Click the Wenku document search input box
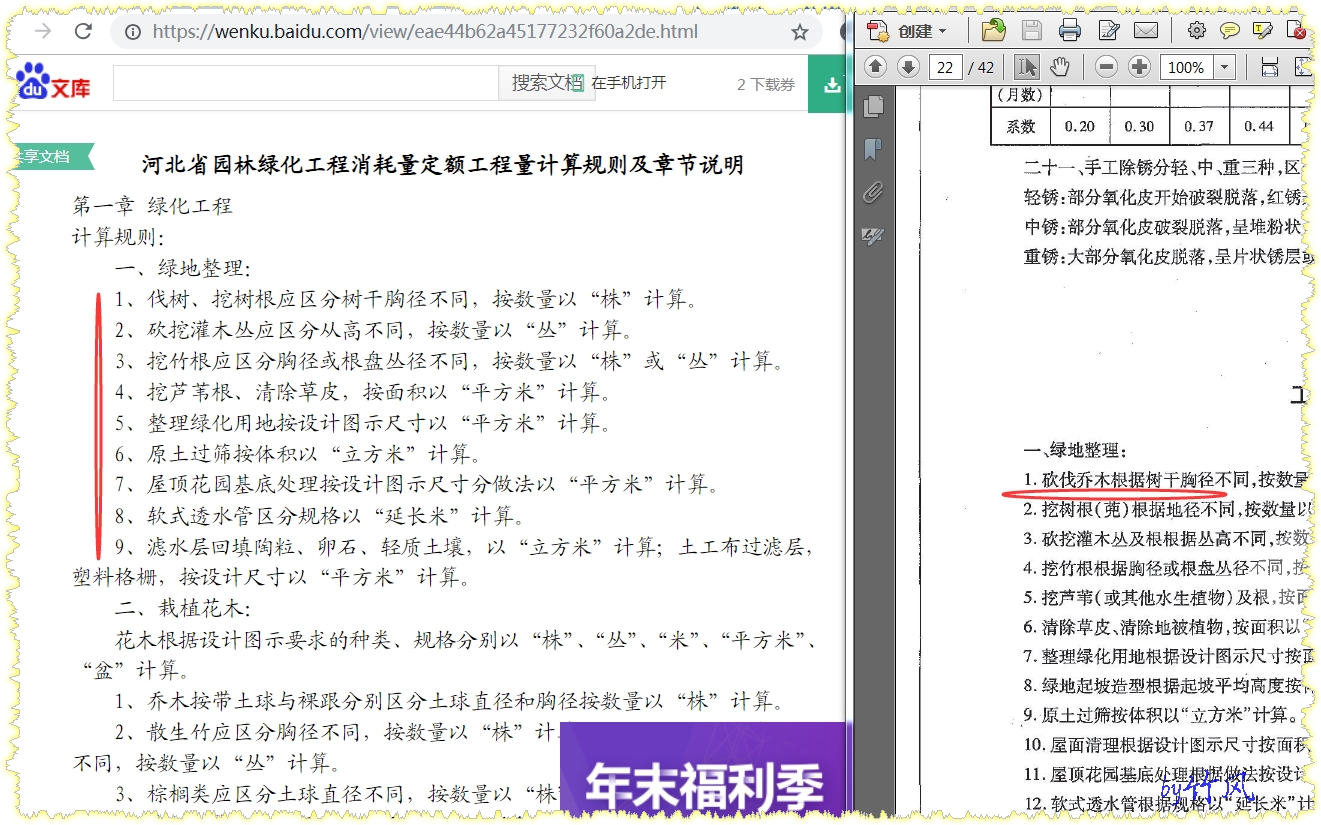 click(306, 83)
